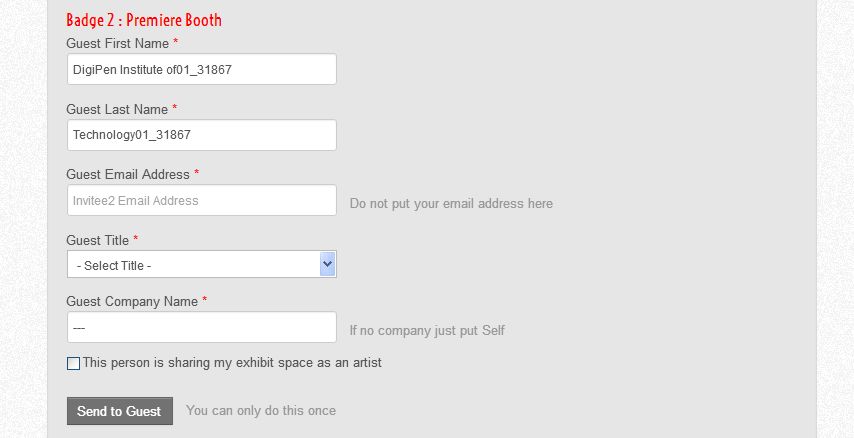
Task: Click 'If no company just put Self' hint
Action: [427, 330]
